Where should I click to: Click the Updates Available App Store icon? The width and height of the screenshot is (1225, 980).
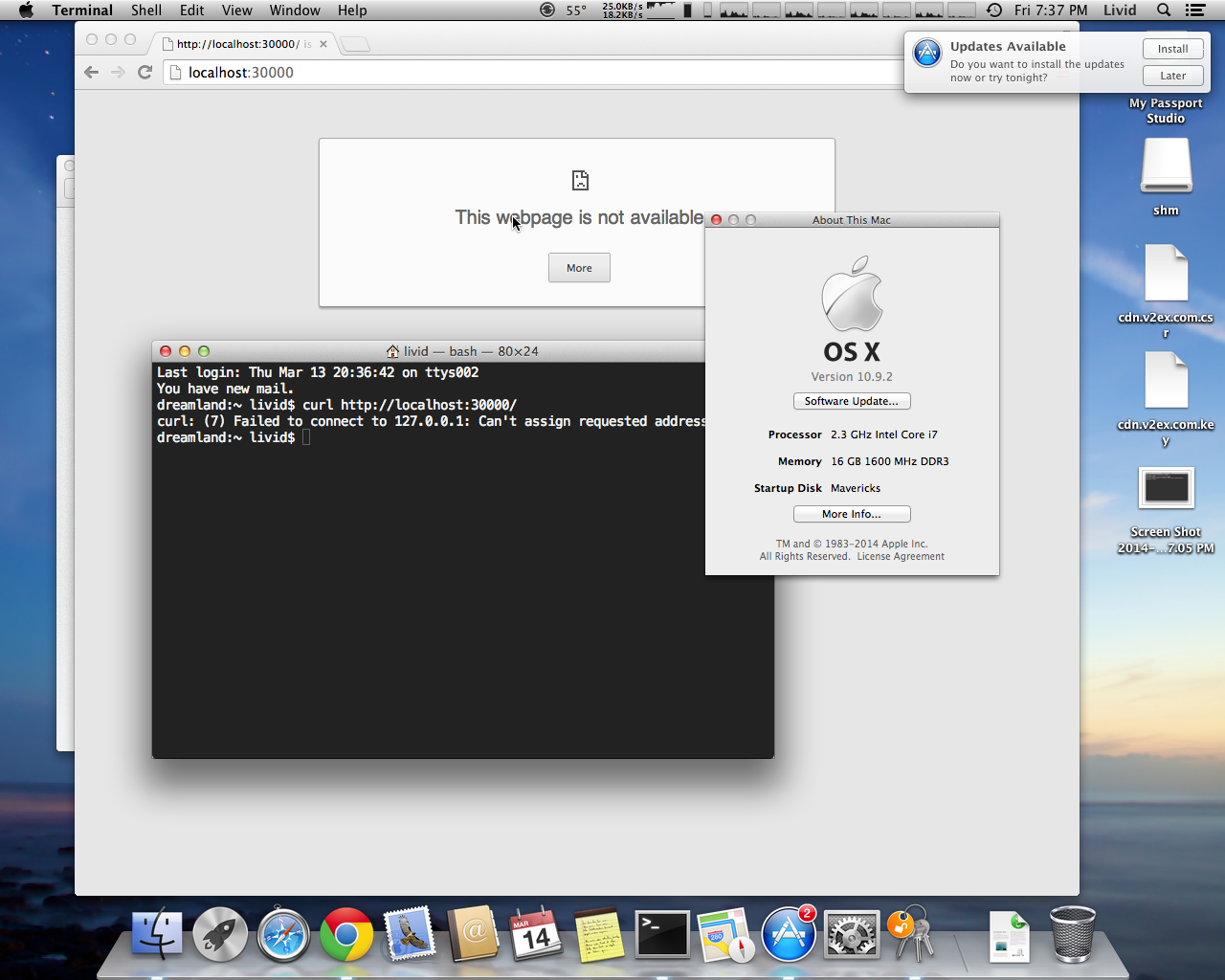(x=927, y=53)
